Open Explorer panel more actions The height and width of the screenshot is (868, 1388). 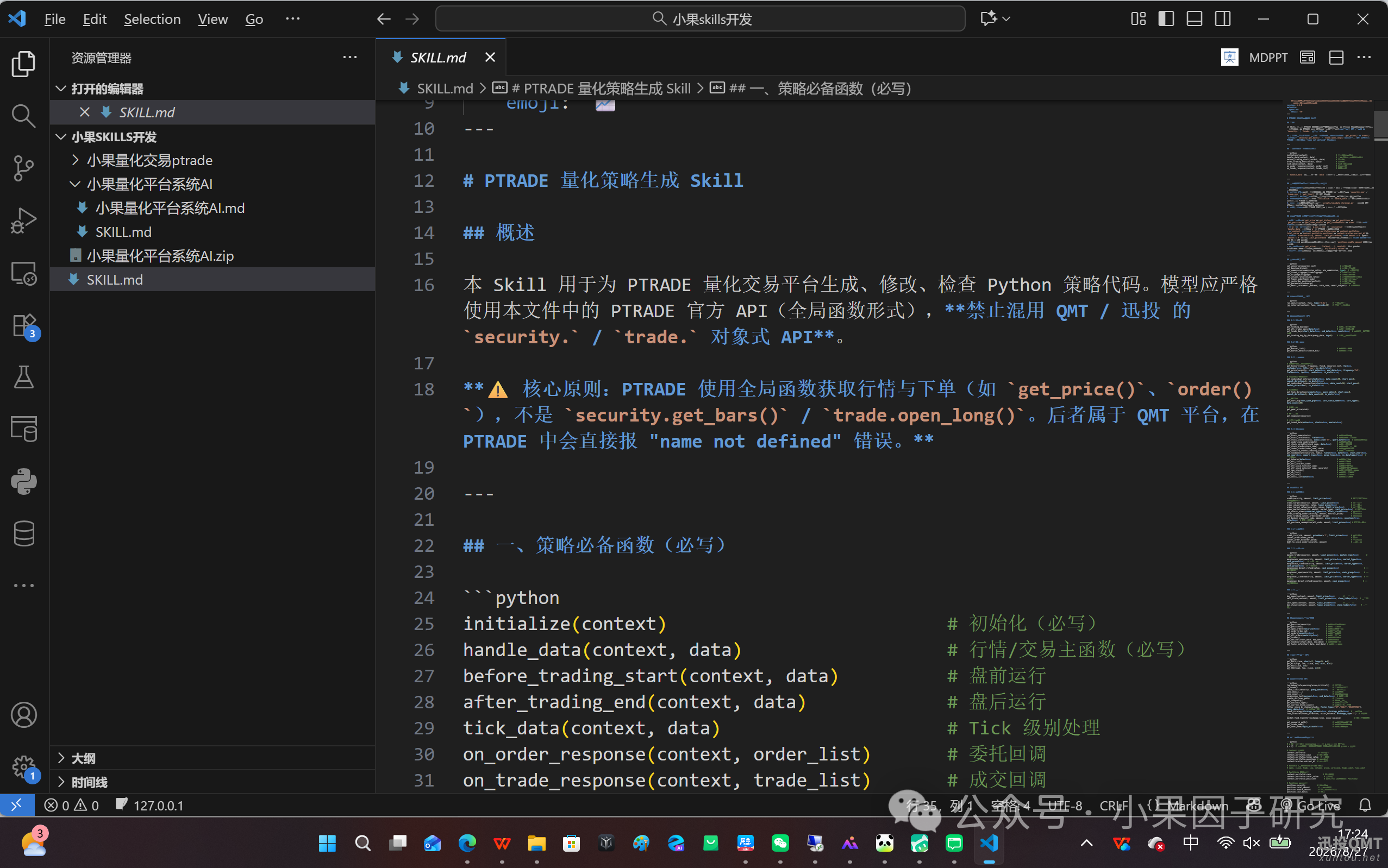click(x=350, y=58)
